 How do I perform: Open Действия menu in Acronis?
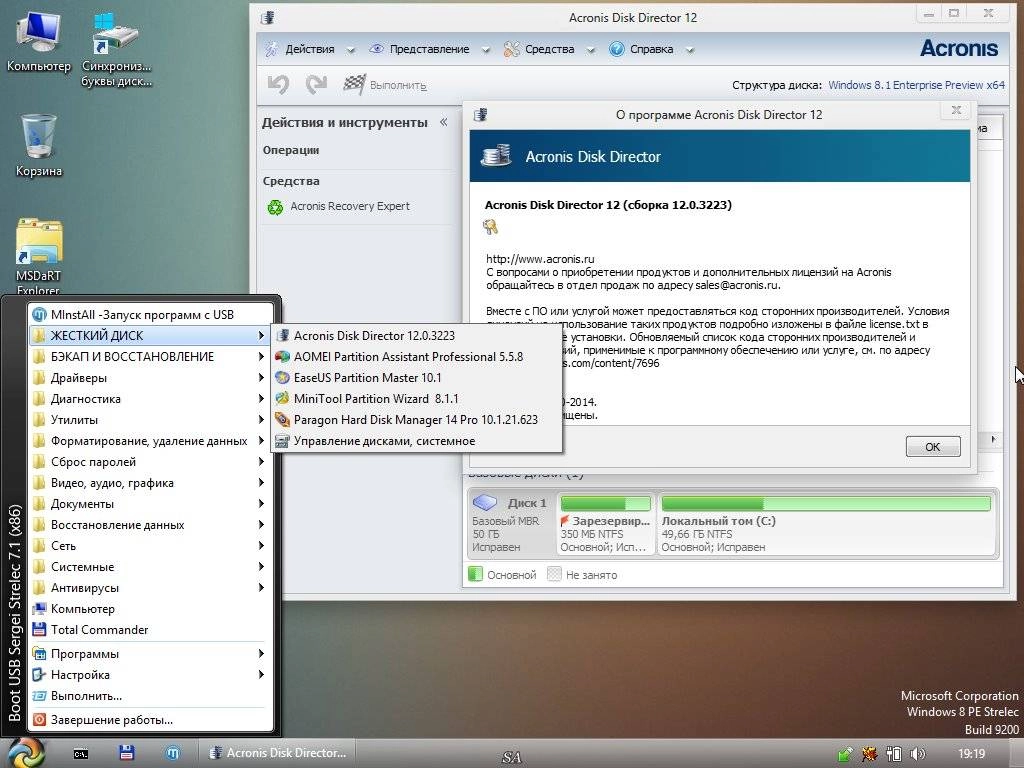[310, 49]
